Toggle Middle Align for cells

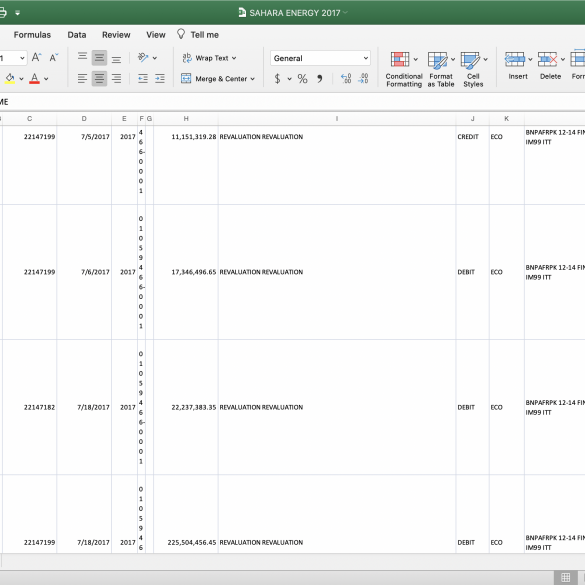[99, 57]
